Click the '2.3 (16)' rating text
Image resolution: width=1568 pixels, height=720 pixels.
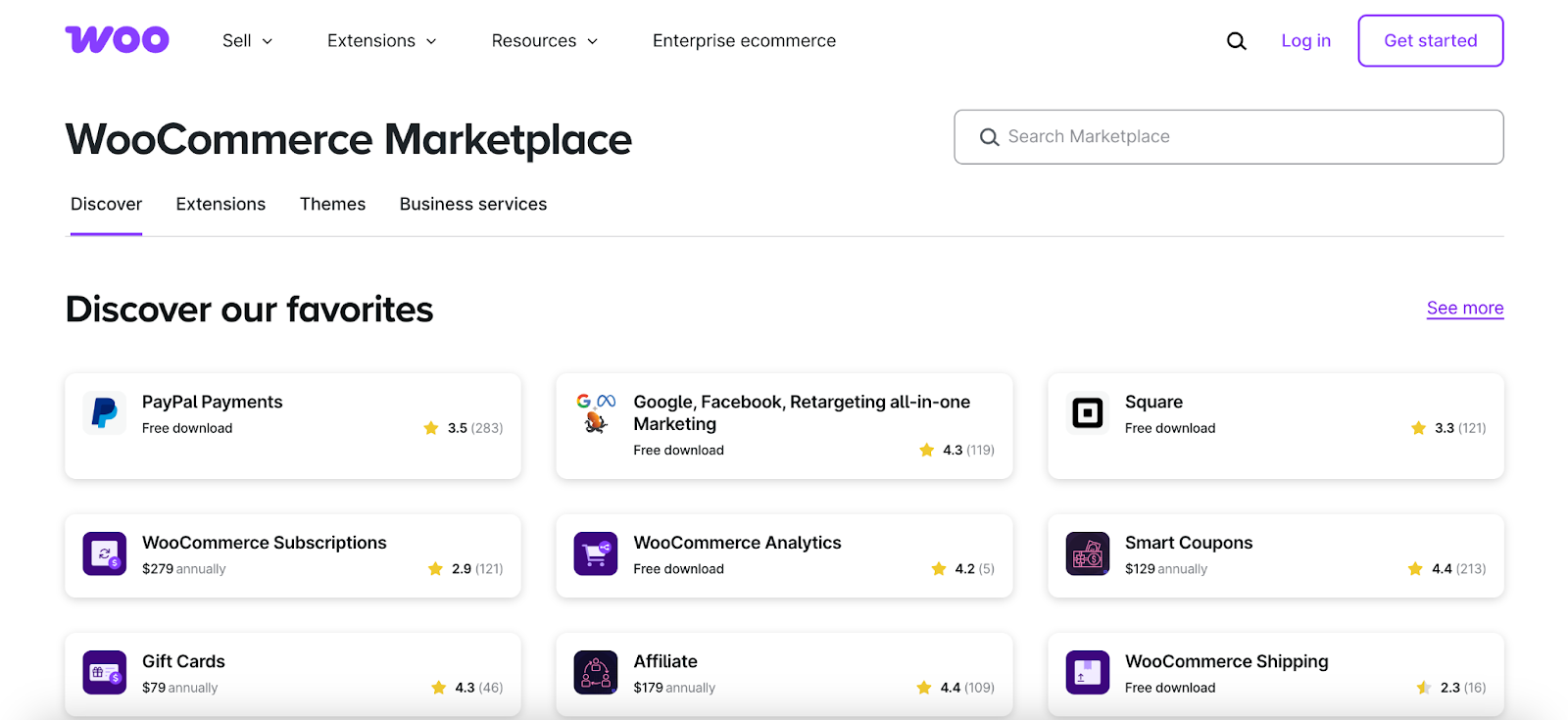[x=1463, y=688]
